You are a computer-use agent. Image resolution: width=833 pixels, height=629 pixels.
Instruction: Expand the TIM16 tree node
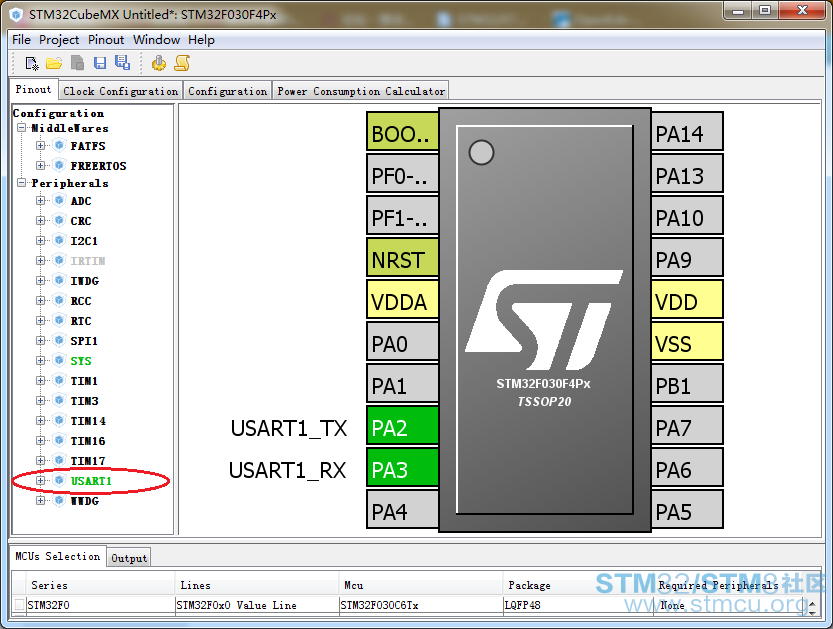[x=40, y=440]
